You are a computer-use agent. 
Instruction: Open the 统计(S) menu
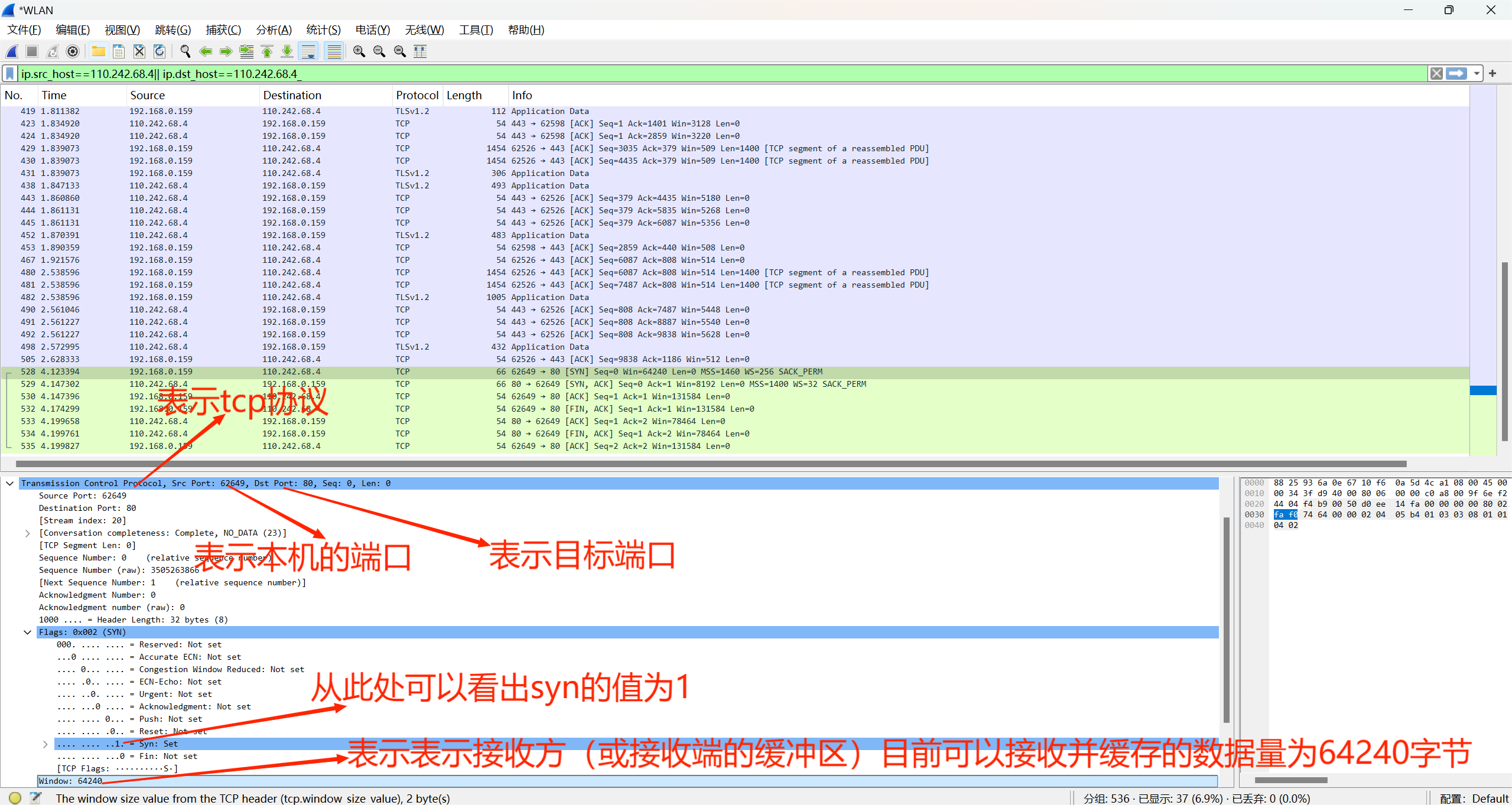pyautogui.click(x=324, y=30)
